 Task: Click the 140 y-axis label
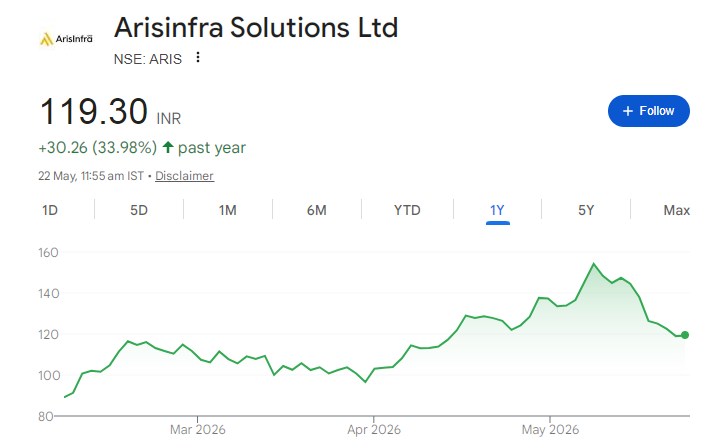pos(48,293)
